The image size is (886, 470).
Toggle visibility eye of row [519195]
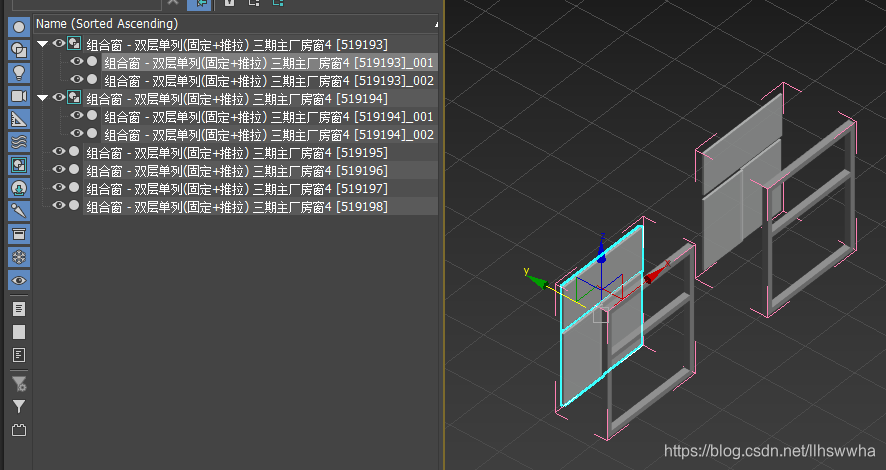[x=59, y=151]
